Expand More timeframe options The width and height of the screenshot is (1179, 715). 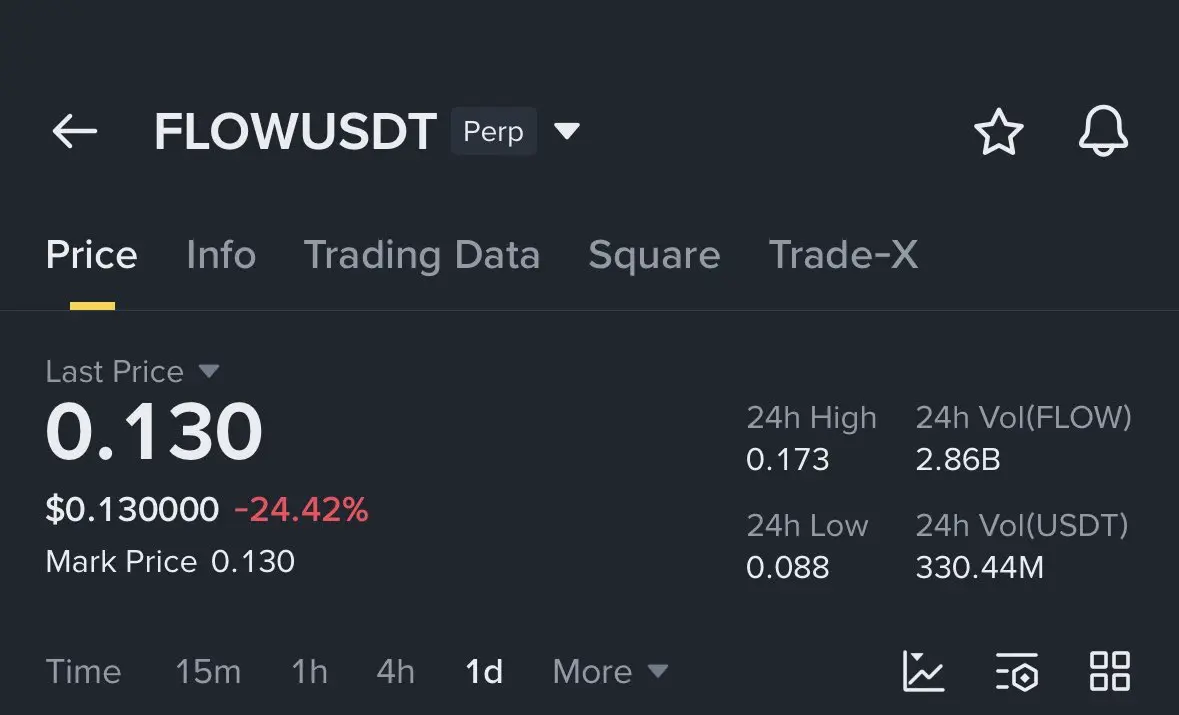(x=610, y=671)
